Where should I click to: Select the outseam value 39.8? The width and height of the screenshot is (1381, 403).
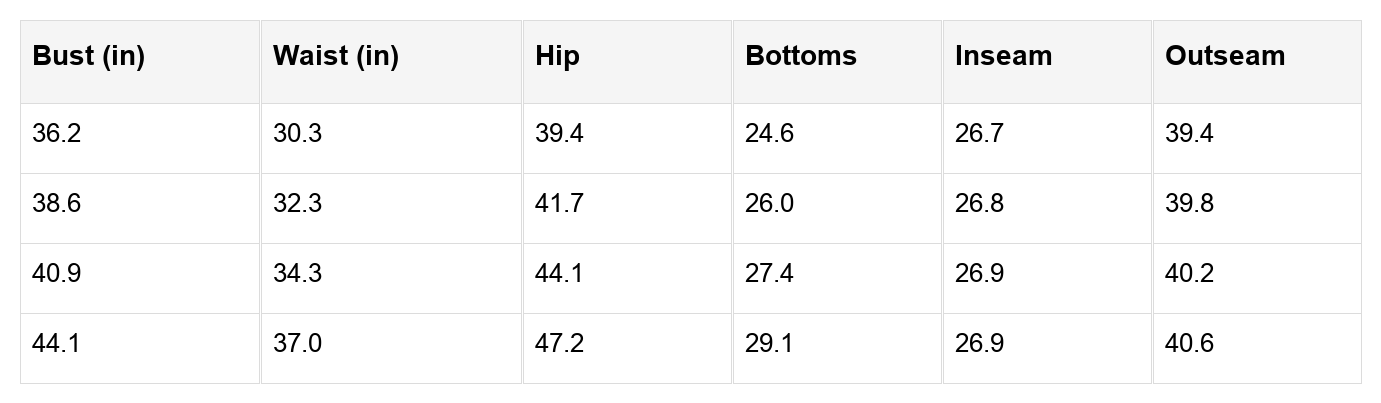coord(1190,204)
